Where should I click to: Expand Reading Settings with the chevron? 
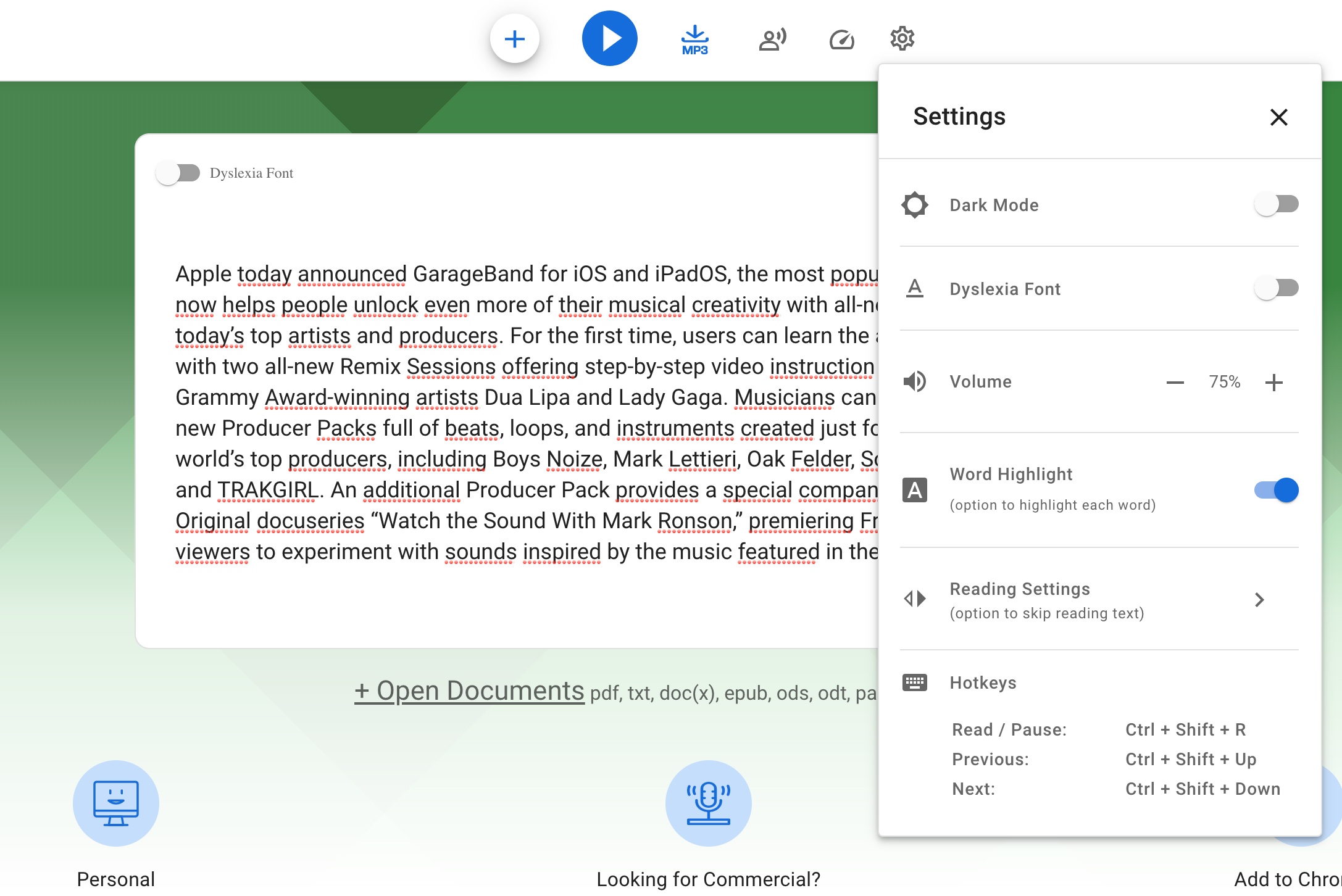click(1259, 600)
